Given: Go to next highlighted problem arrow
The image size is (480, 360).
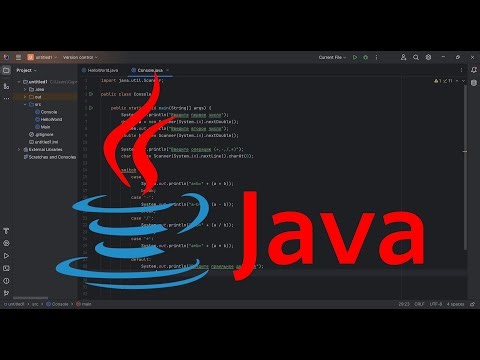Looking at the screenshot, I should point(463,81).
